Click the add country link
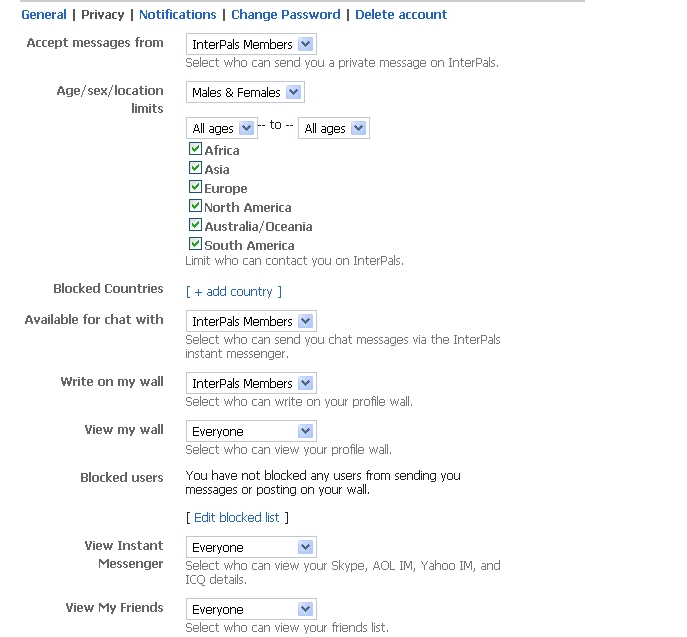Image resolution: width=687 pixels, height=637 pixels. click(x=234, y=291)
